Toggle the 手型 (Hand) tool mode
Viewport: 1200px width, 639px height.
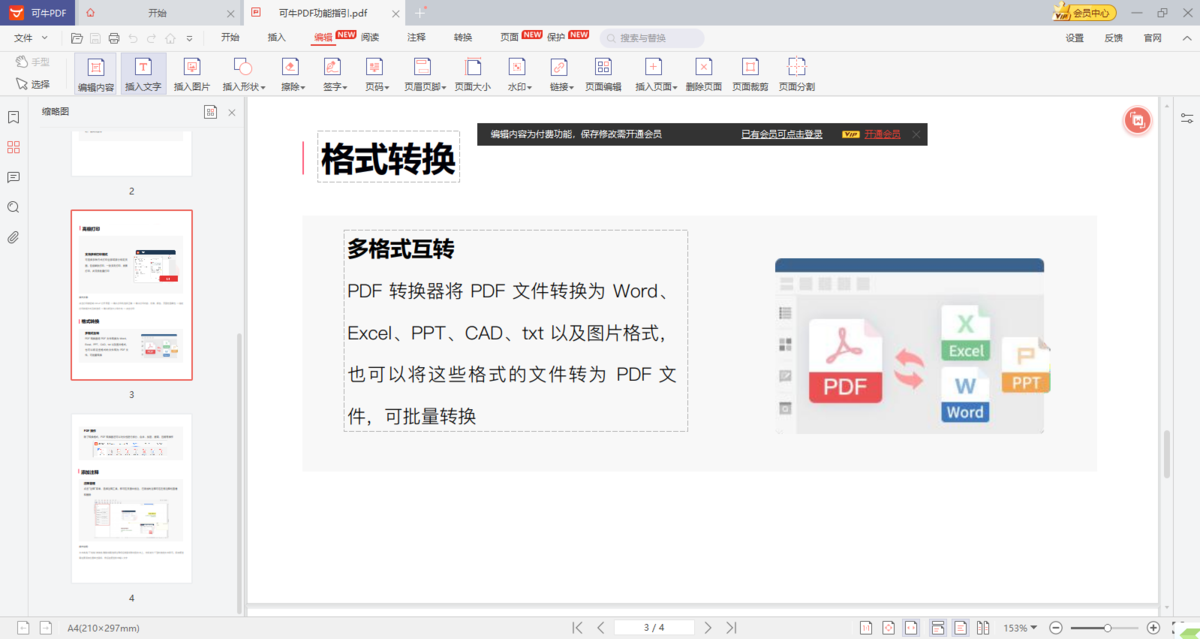(x=32, y=62)
